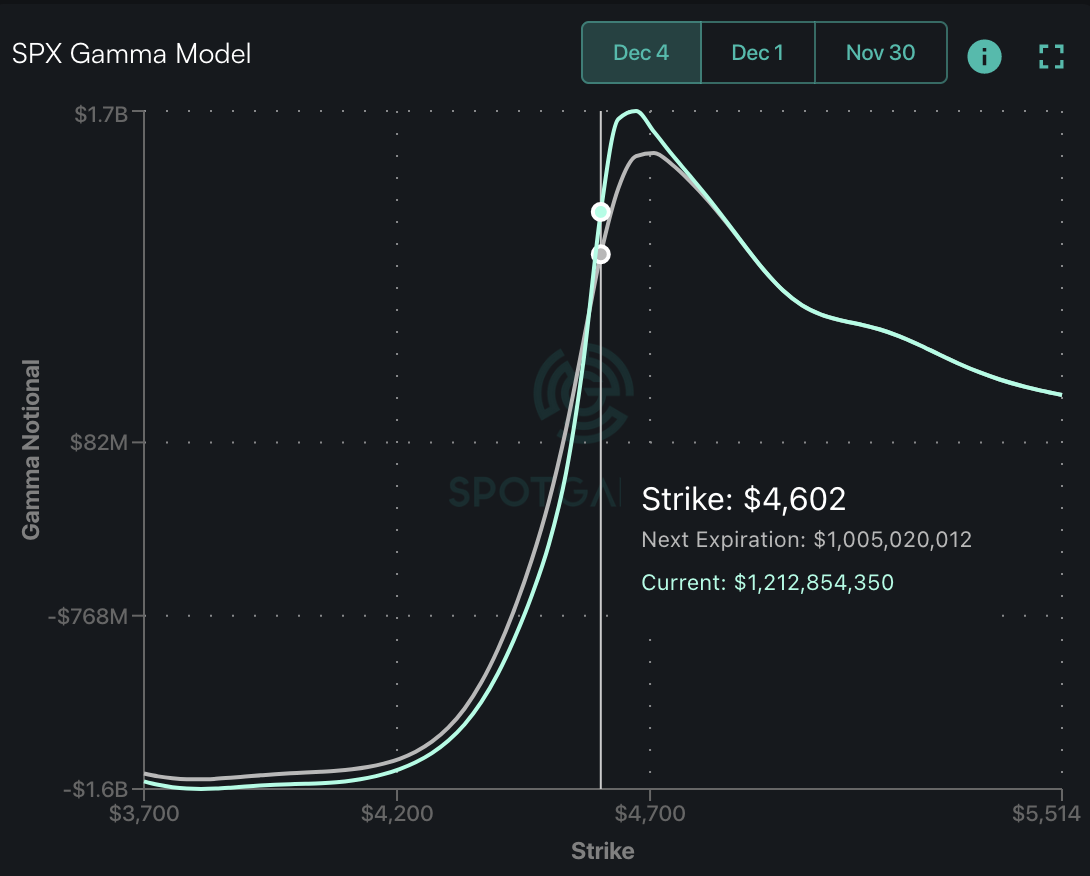
Task: Click the teal Current data point marker
Action: [601, 211]
